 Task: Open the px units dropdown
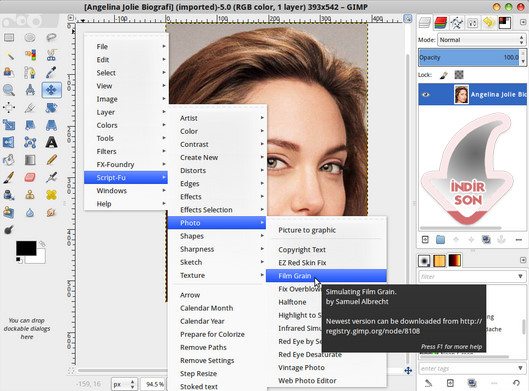[124, 384]
